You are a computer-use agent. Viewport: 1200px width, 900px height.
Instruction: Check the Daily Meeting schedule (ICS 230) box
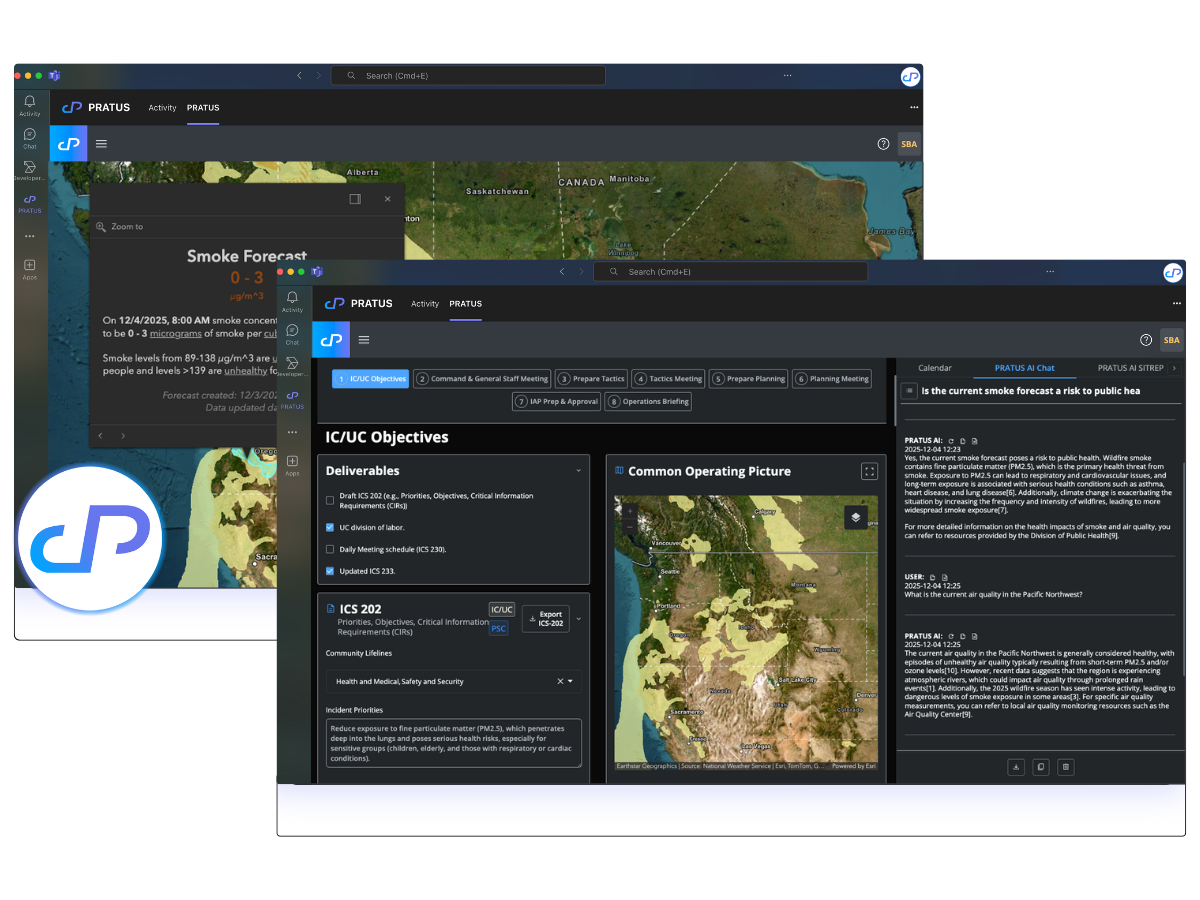click(331, 549)
